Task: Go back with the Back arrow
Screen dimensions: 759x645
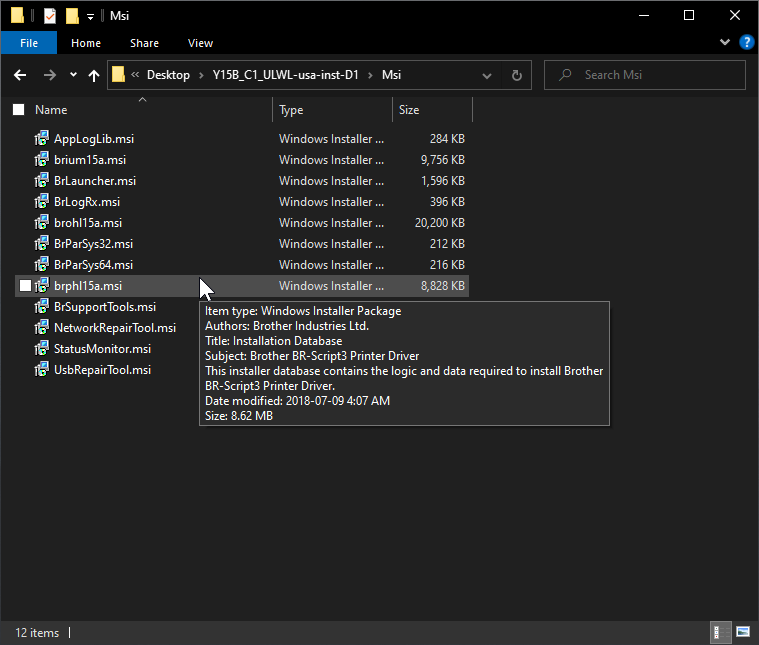Action: click(x=20, y=75)
